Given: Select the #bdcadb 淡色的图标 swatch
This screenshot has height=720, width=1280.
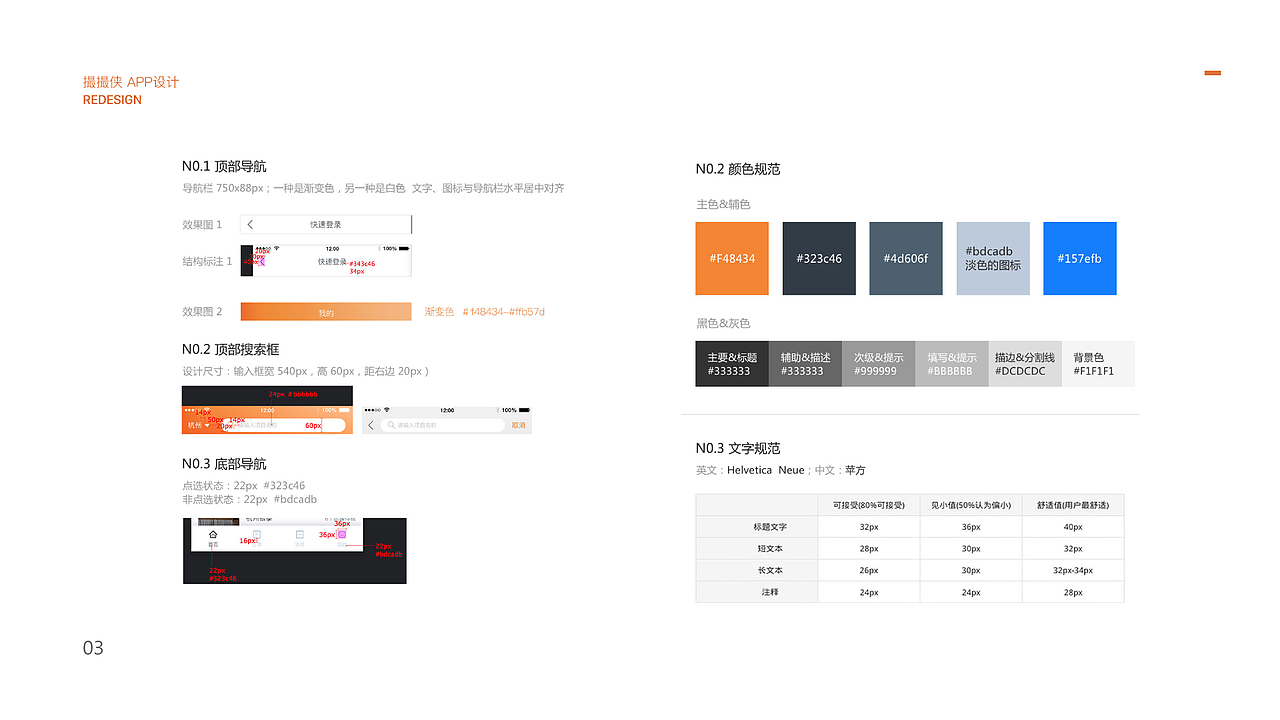Looking at the screenshot, I should [x=992, y=258].
